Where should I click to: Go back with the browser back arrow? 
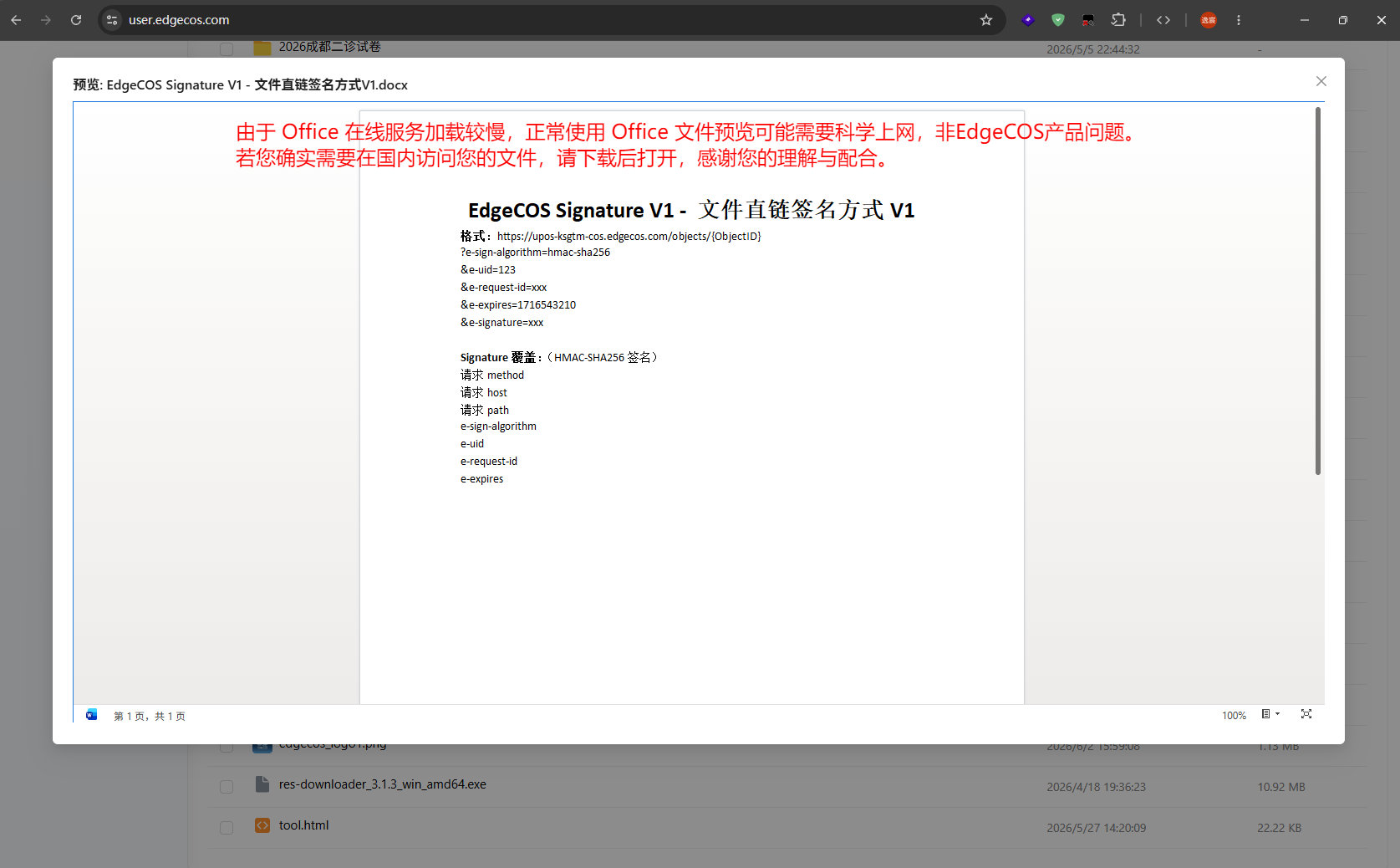pyautogui.click(x=17, y=20)
